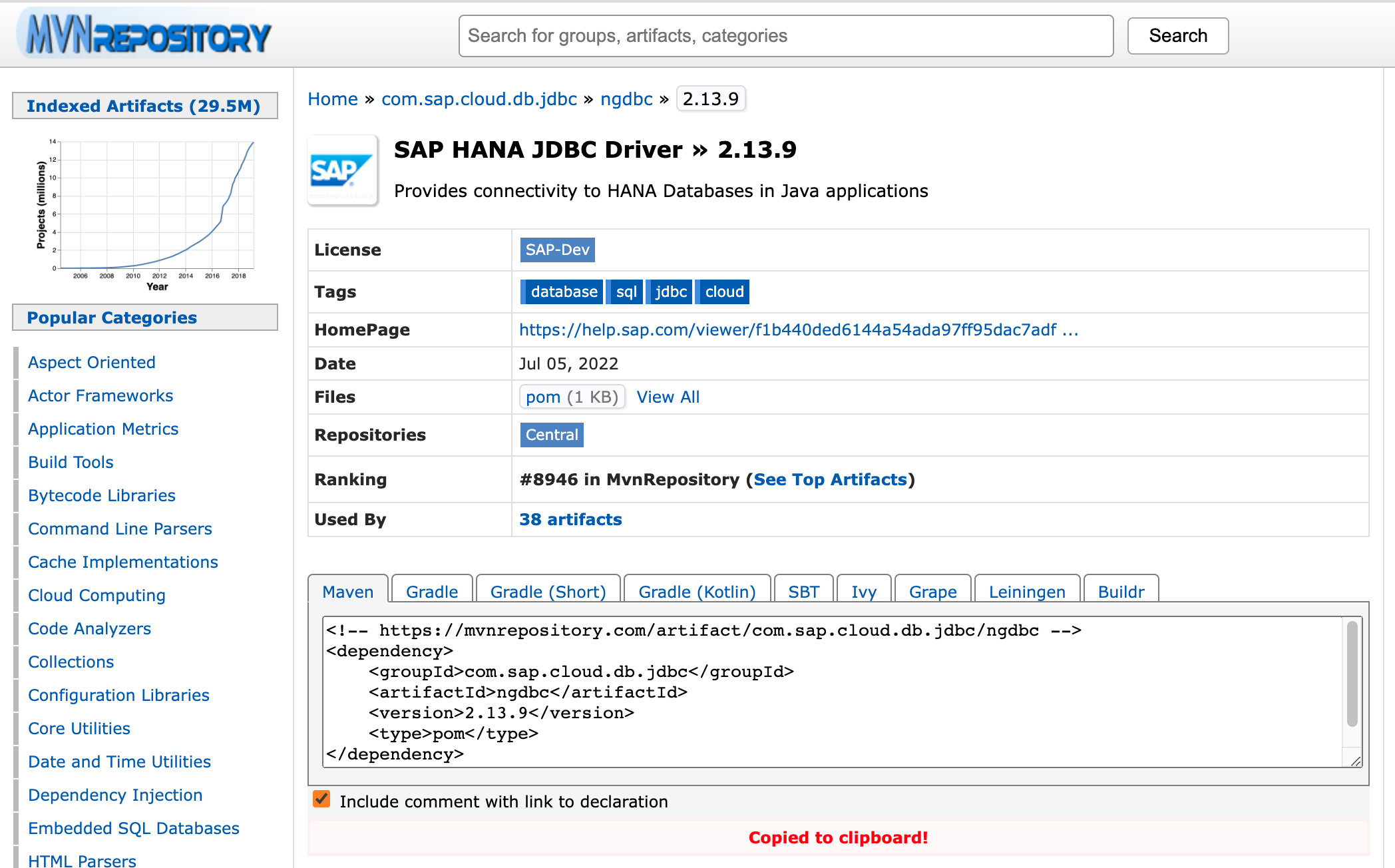The height and width of the screenshot is (868, 1395).
Task: Click the dependency snippet scrollbar
Action: 1352,674
